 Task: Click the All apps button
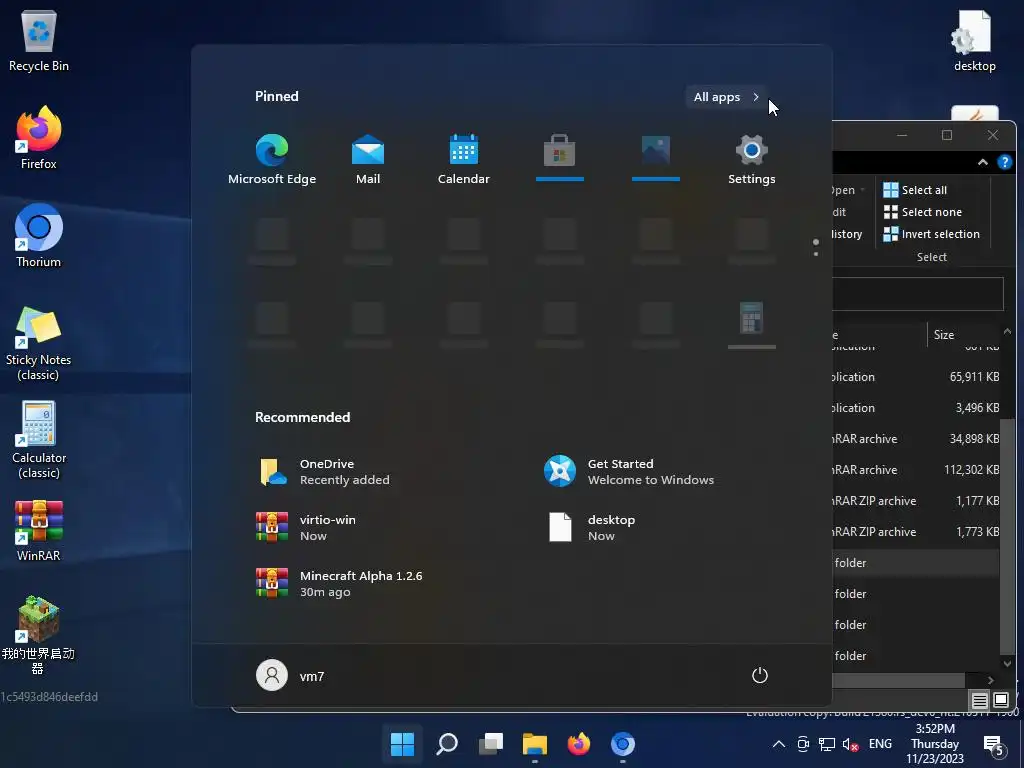point(726,97)
